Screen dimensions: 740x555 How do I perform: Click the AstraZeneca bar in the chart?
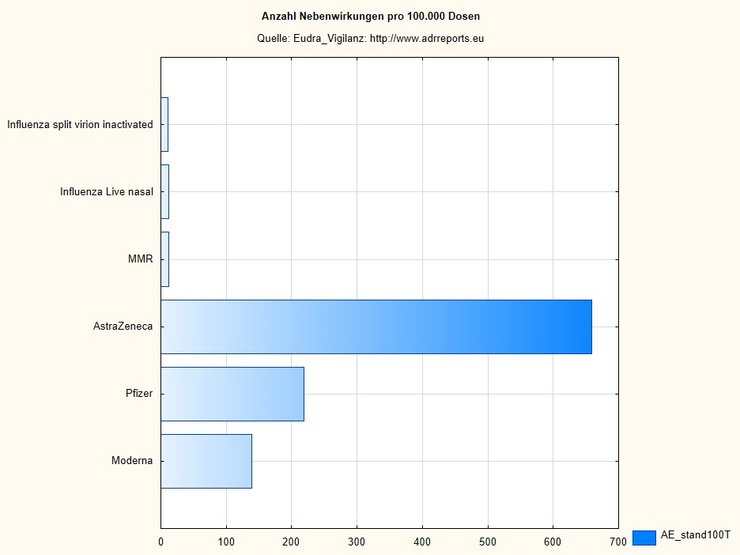pos(376,327)
